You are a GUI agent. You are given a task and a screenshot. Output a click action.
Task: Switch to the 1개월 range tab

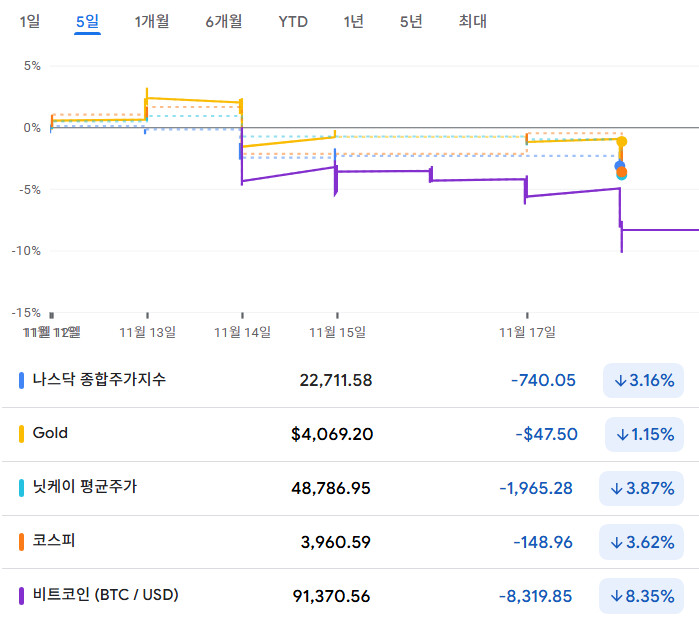[152, 21]
